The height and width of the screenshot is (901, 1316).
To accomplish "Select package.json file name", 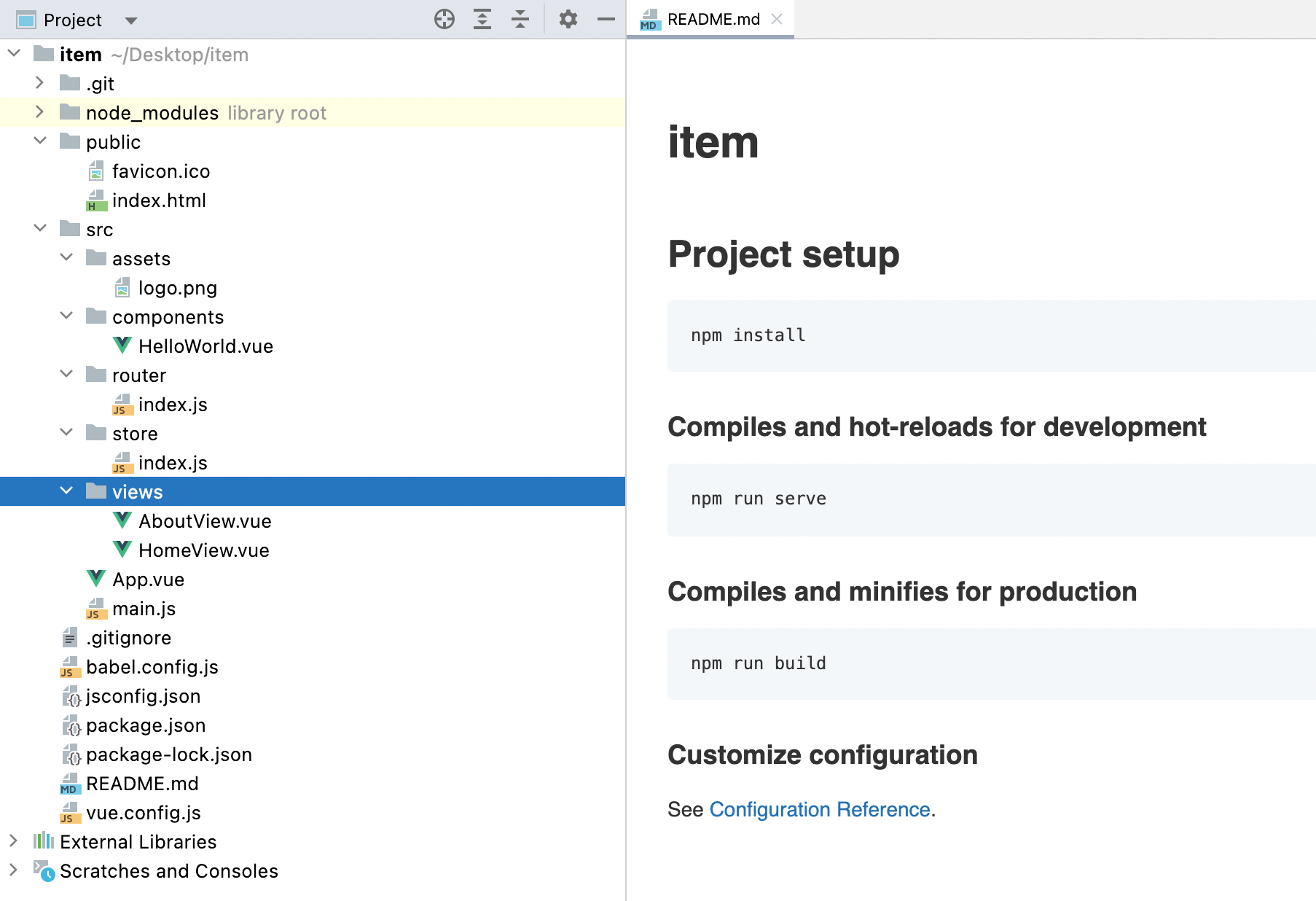I will pos(146,725).
